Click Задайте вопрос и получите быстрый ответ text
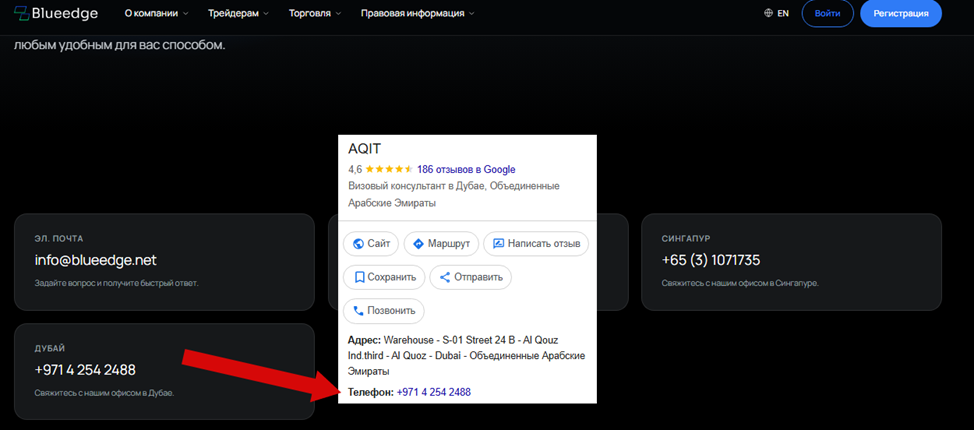Viewport: 974px width, 430px height. pyautogui.click(x=116, y=283)
